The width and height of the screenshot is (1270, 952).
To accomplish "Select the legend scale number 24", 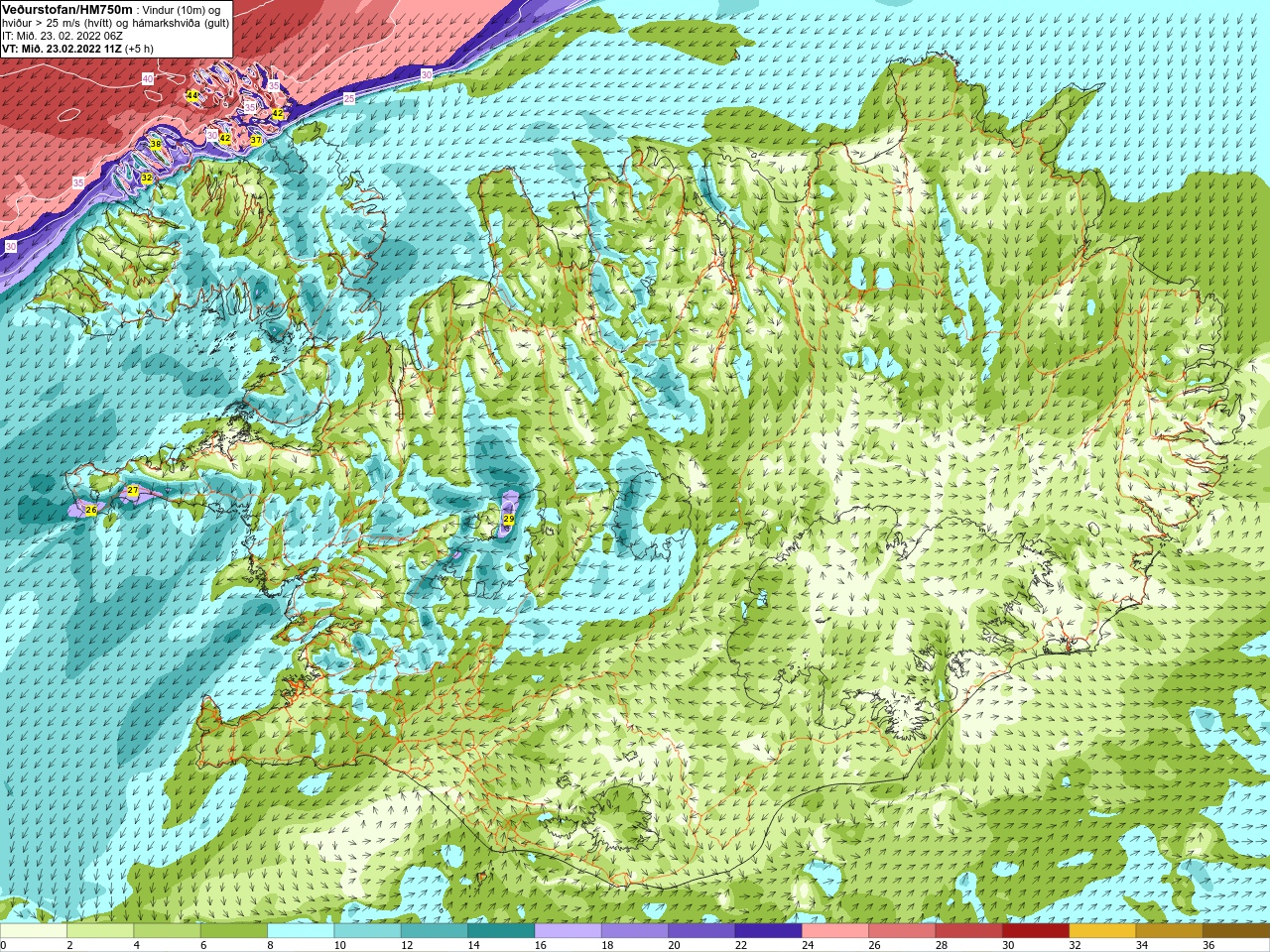I will (x=808, y=945).
